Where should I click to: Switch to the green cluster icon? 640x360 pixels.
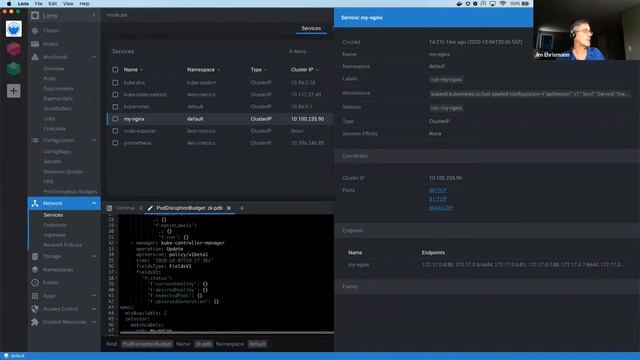(13, 69)
